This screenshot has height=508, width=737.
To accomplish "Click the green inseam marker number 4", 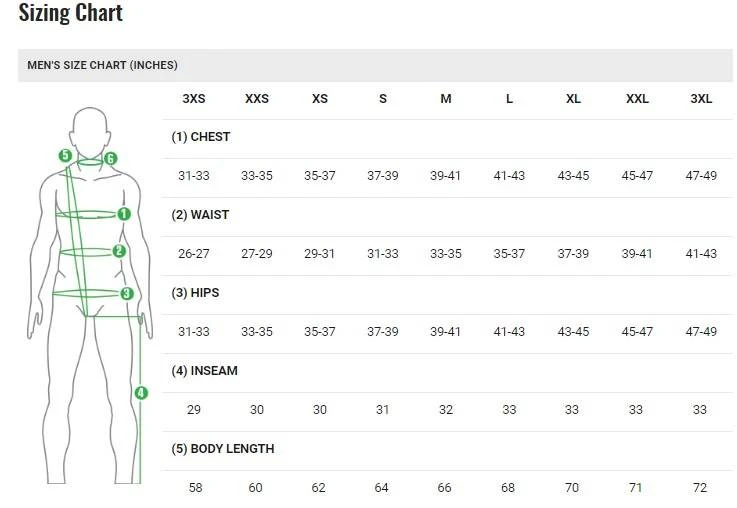I will tap(141, 393).
